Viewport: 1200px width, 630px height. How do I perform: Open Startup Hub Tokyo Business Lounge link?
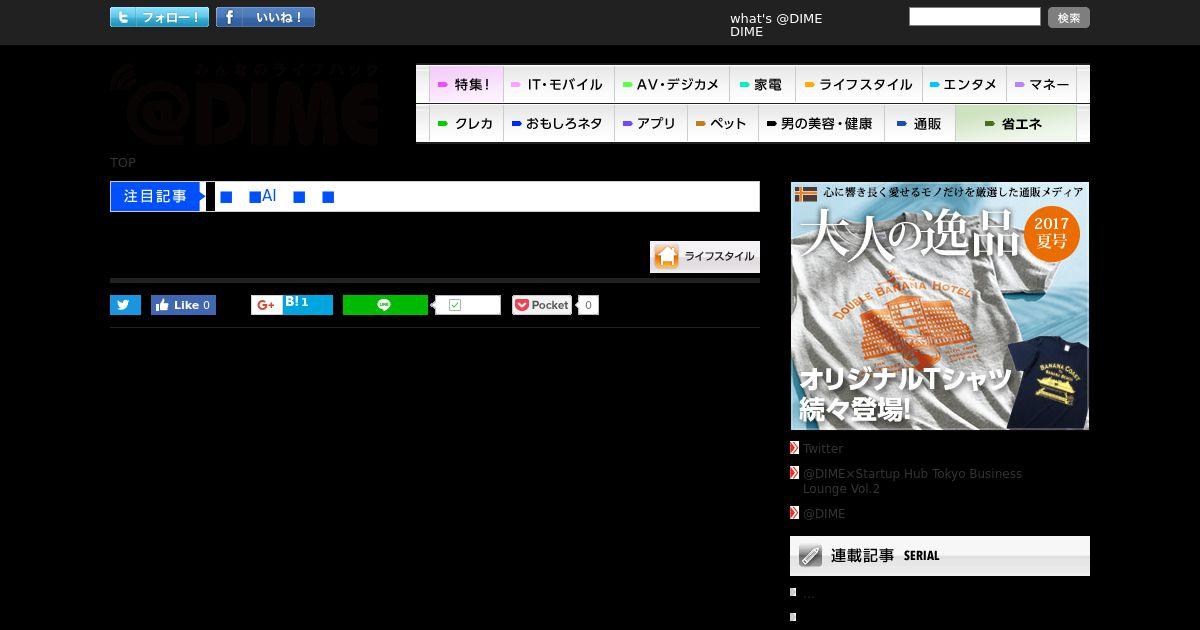(x=912, y=481)
